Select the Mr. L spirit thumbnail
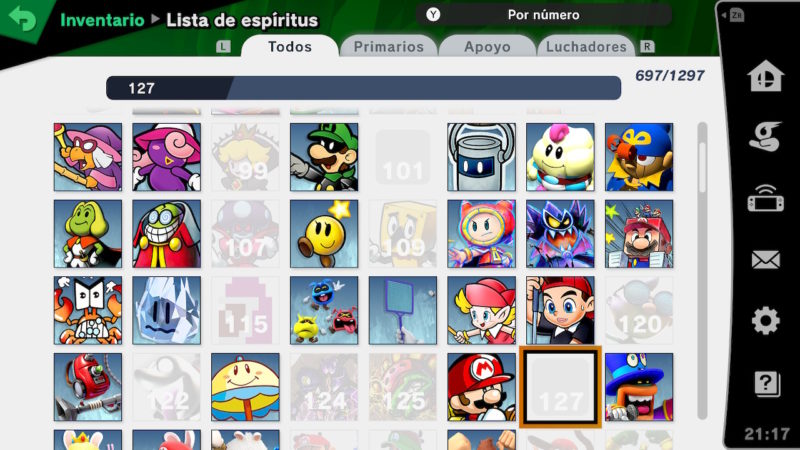Image resolution: width=800 pixels, height=450 pixels. coord(324,157)
